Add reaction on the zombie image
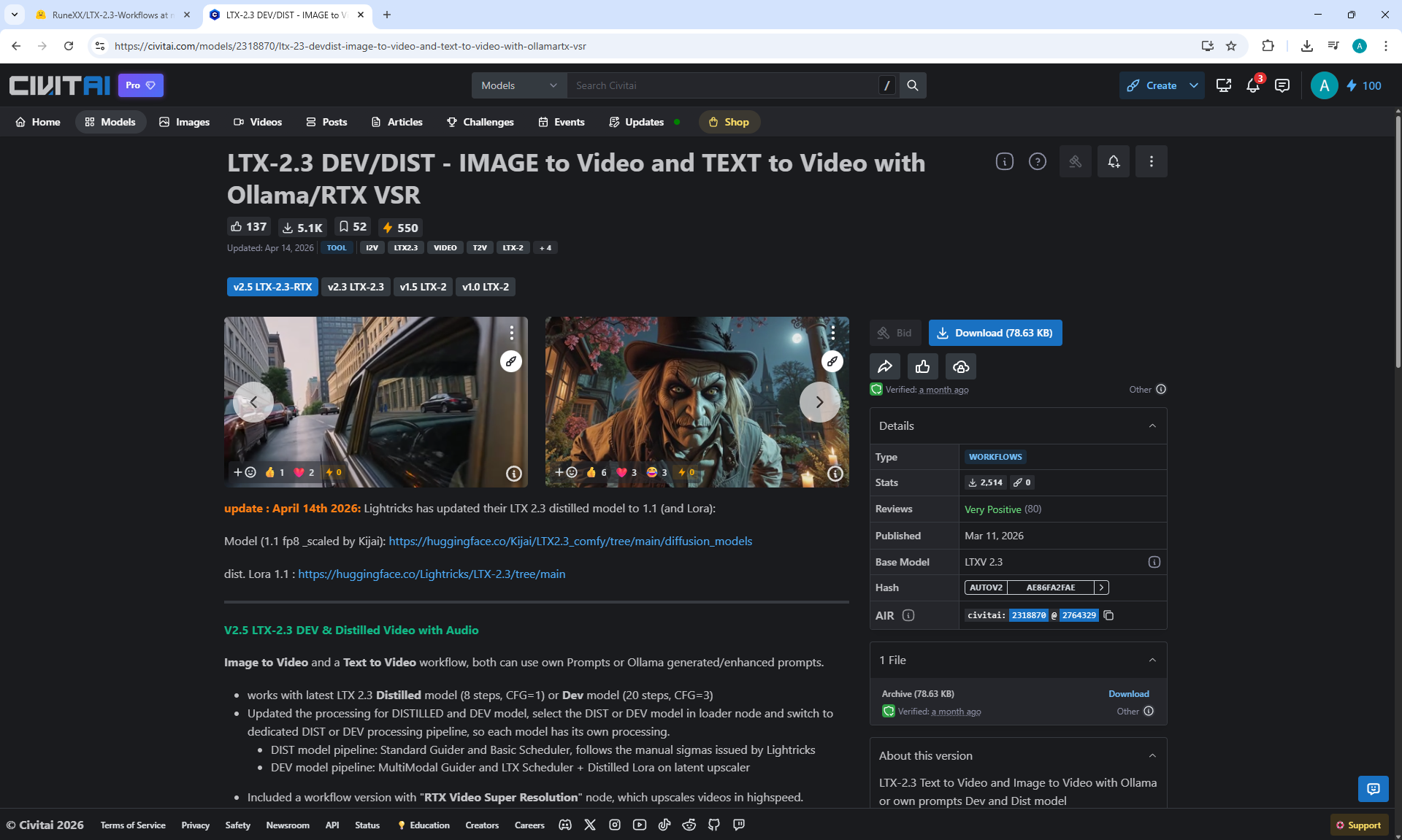This screenshot has height=840, width=1402. pos(566,472)
